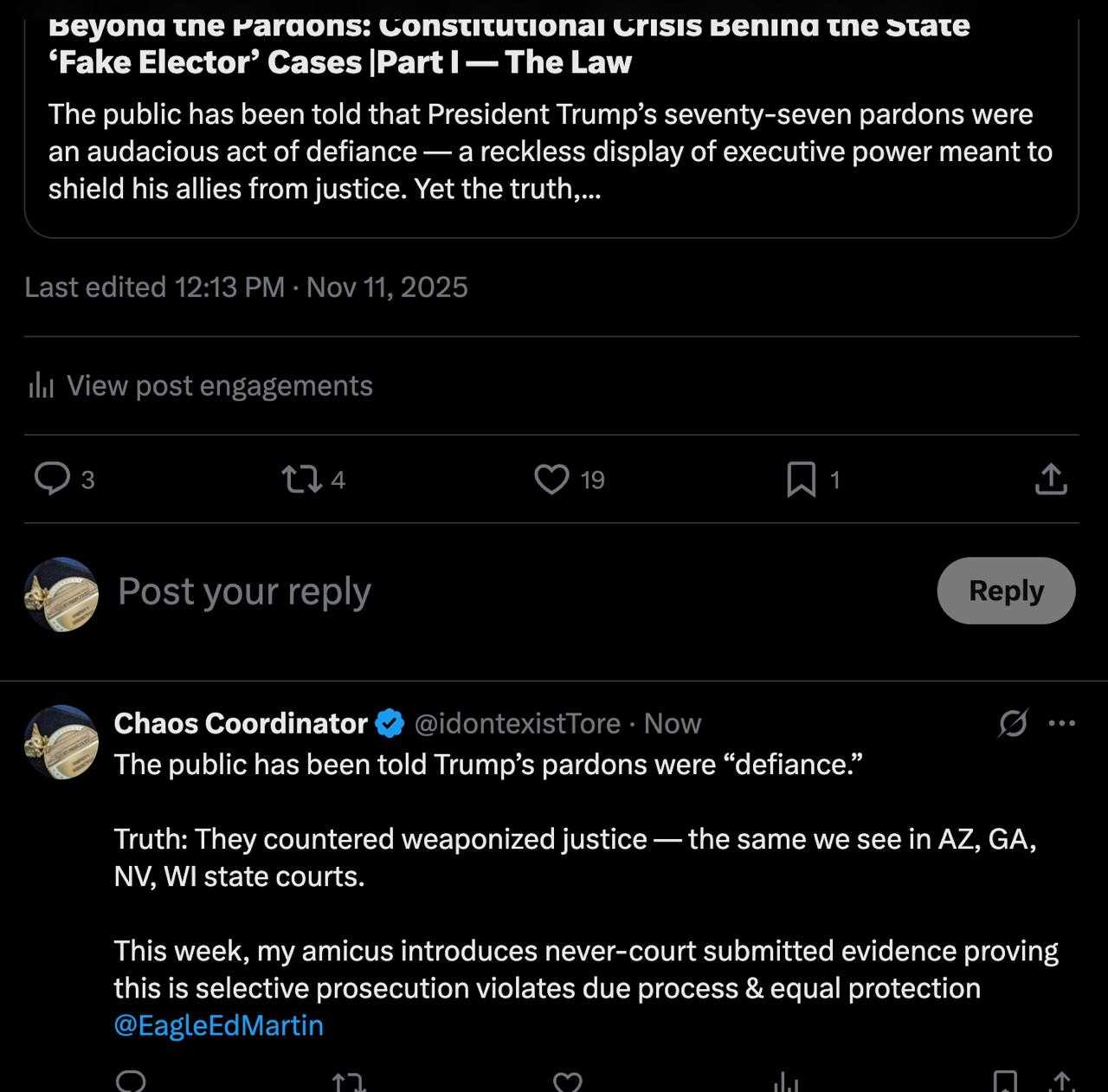Open Chaos Coordinator profile name
Viewport: 1108px width, 1092px height.
coord(241,723)
